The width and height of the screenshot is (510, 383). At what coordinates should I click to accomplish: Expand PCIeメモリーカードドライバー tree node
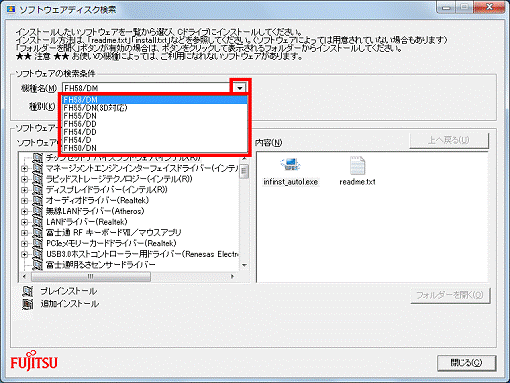(24, 243)
